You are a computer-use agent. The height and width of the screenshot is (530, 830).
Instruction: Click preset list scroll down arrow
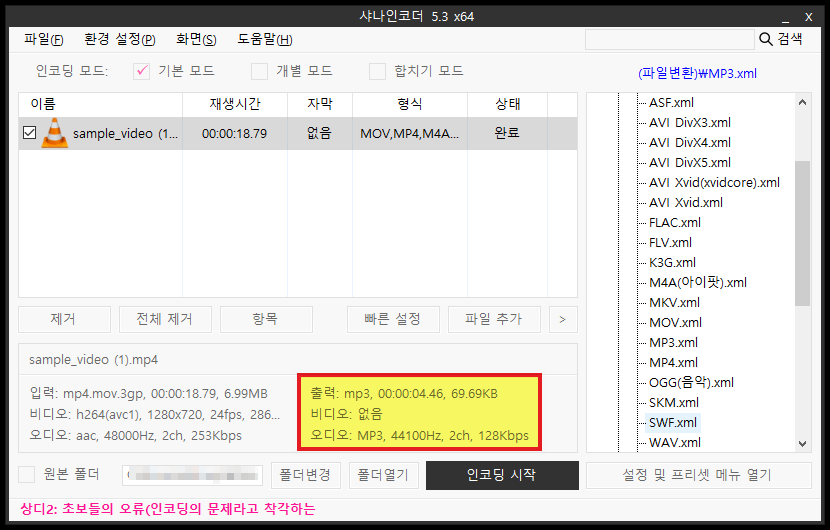click(x=802, y=444)
